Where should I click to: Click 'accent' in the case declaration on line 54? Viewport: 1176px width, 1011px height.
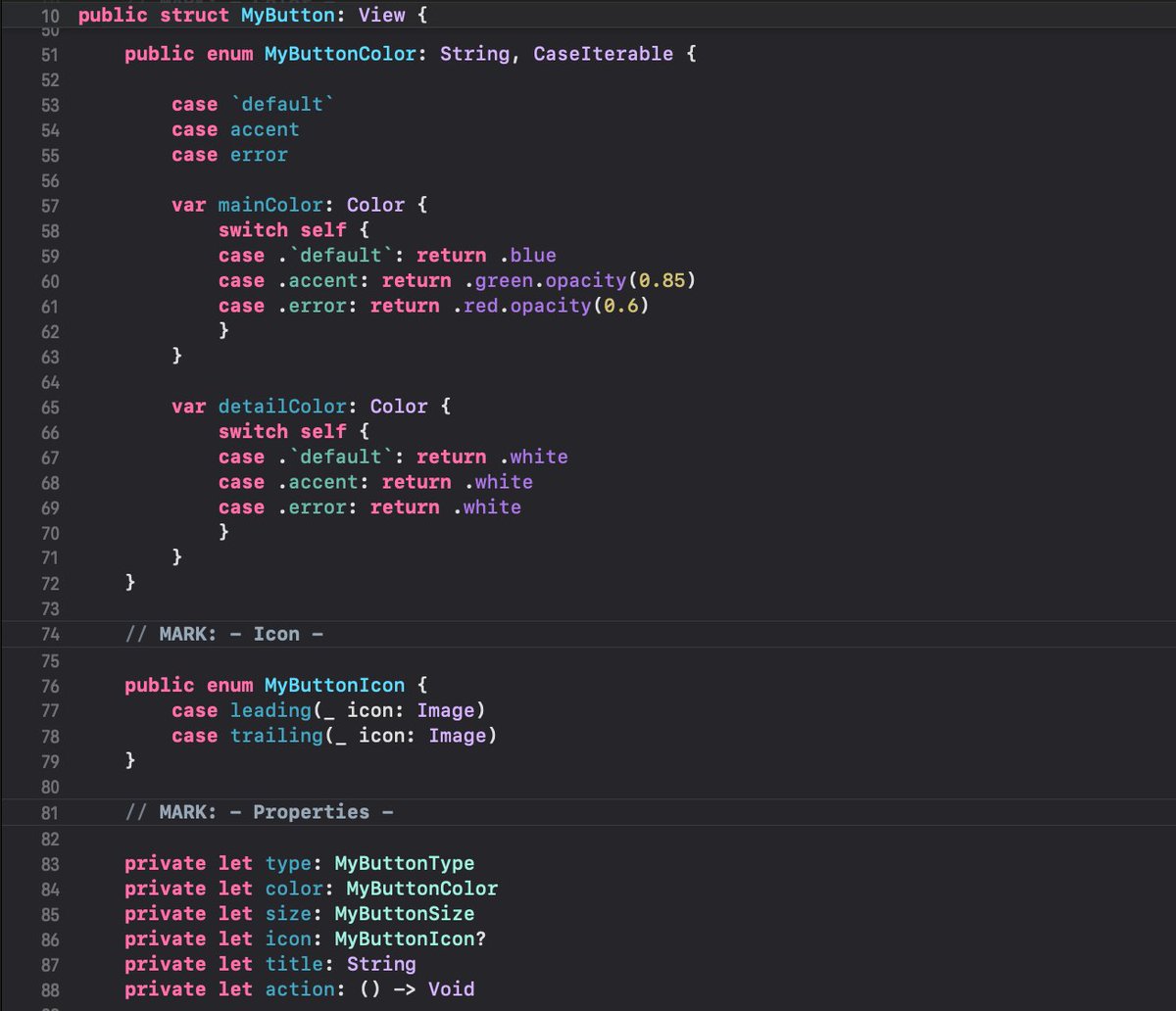tap(265, 129)
